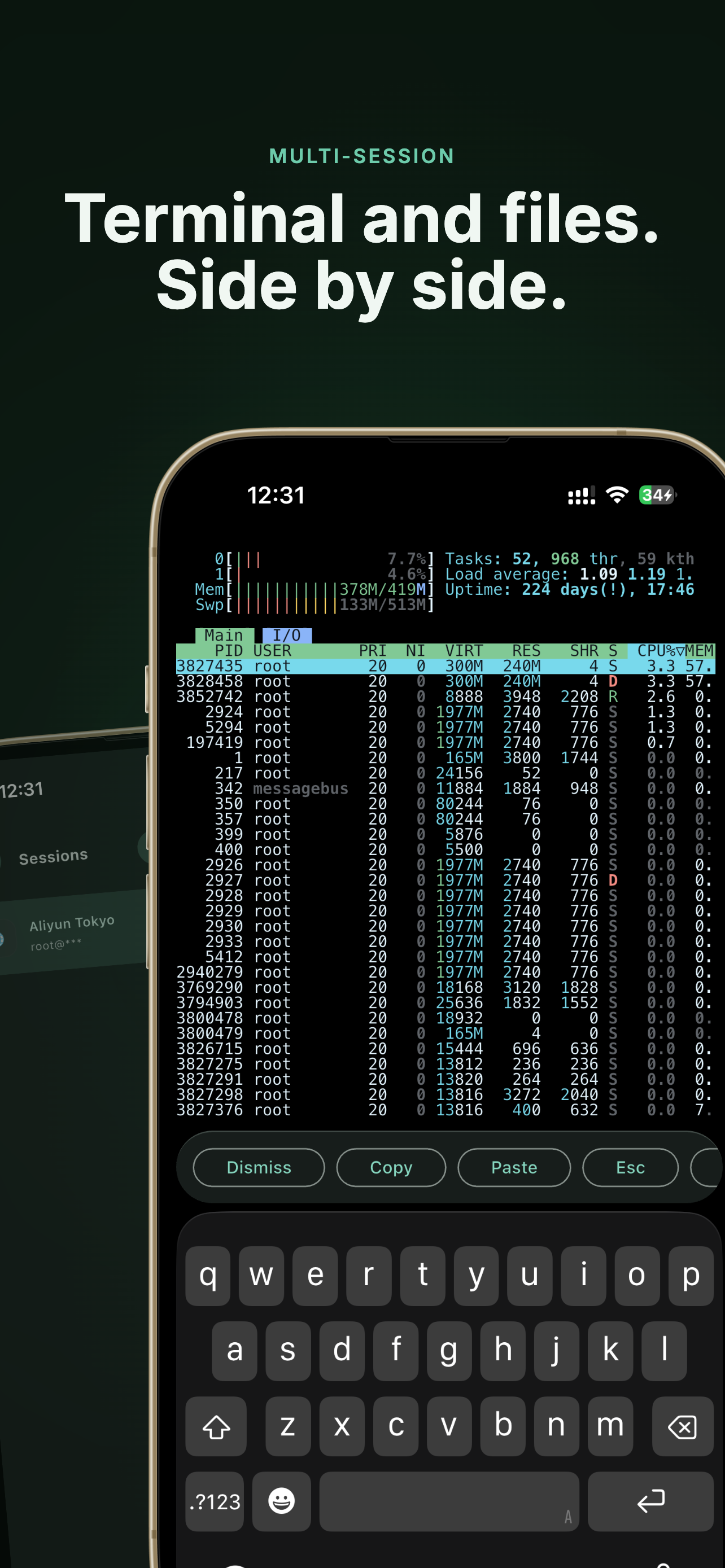Tap the Dismiss keyboard button
Image resolution: width=725 pixels, height=1568 pixels.
[x=259, y=1167]
